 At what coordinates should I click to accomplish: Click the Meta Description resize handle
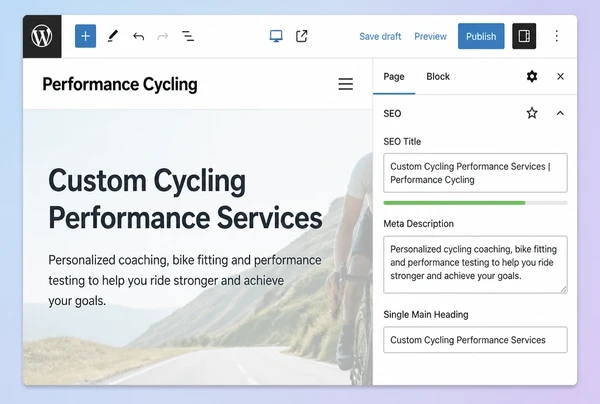563,289
